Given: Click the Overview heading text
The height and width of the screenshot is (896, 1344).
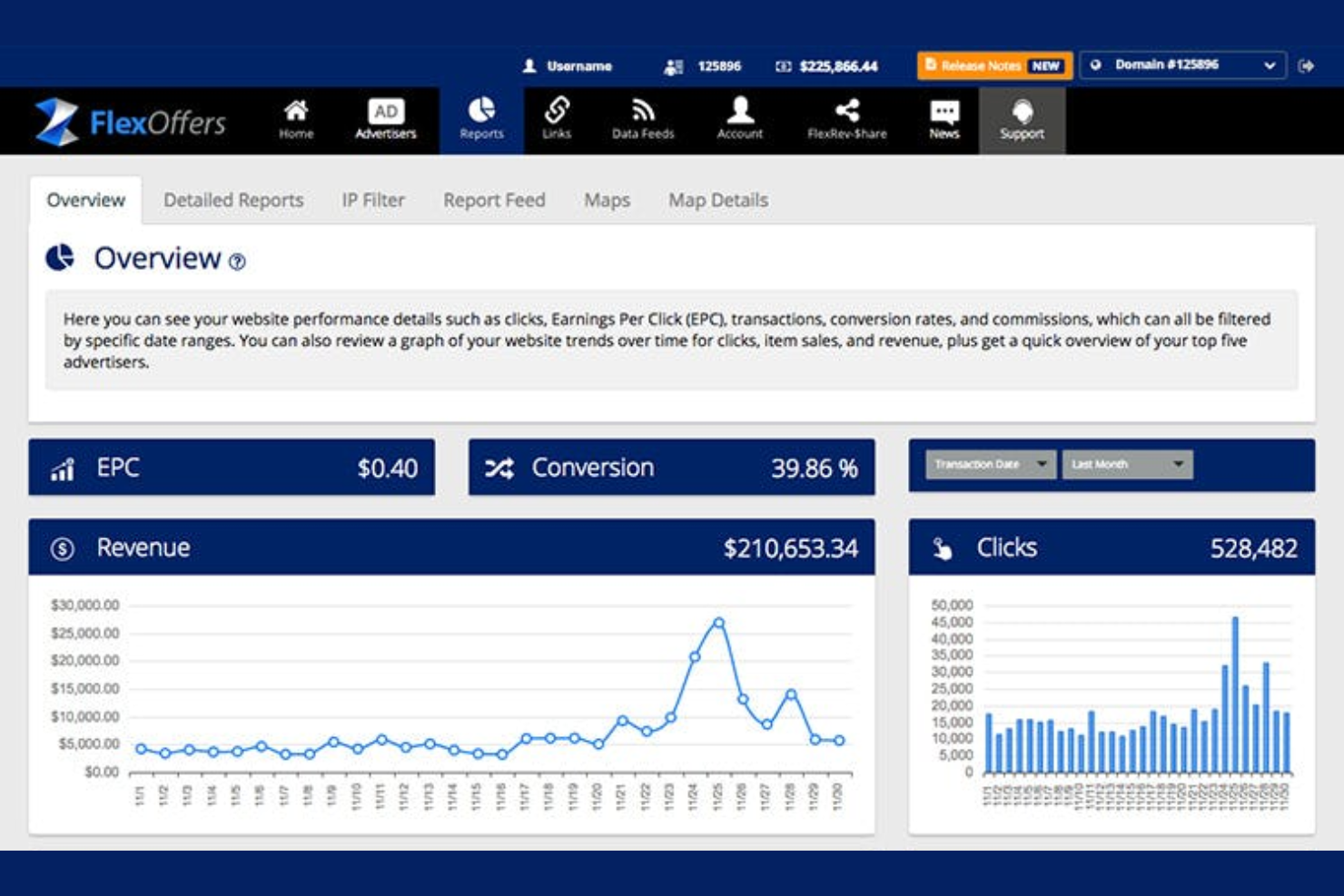Looking at the screenshot, I should [157, 259].
